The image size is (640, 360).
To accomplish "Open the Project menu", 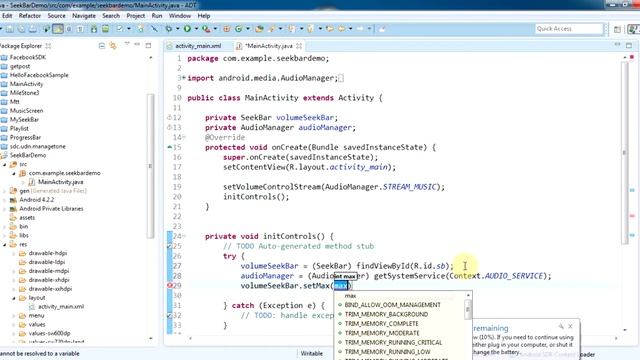I will click(136, 16).
